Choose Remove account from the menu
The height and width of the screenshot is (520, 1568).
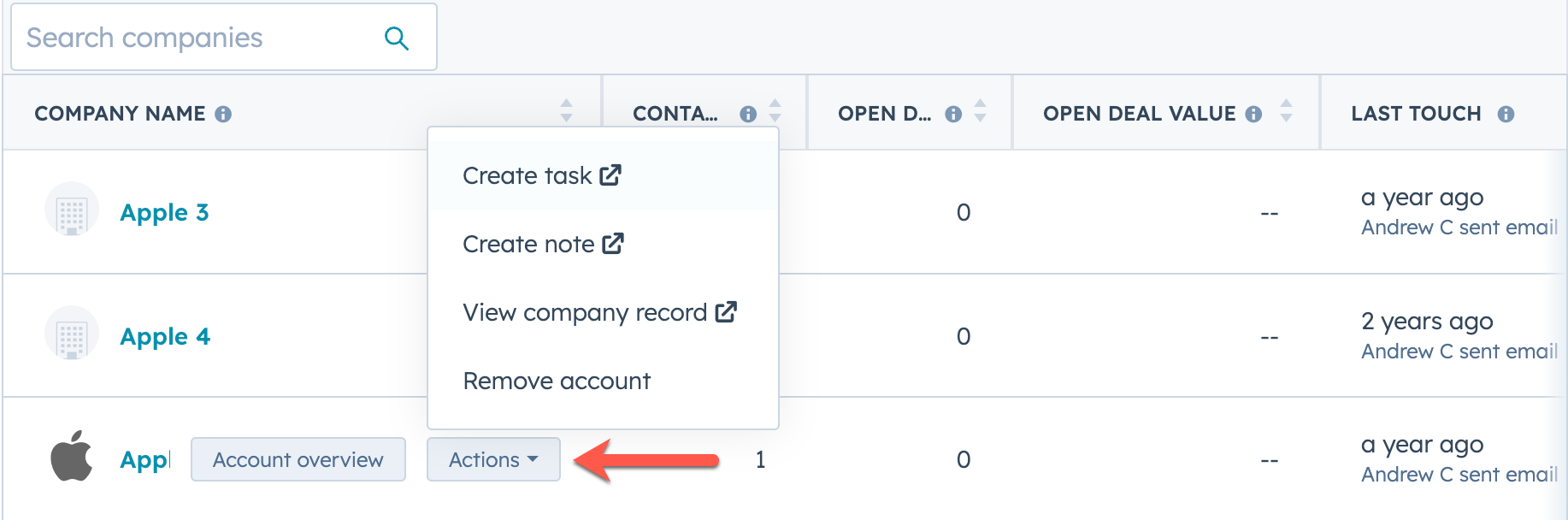(557, 381)
